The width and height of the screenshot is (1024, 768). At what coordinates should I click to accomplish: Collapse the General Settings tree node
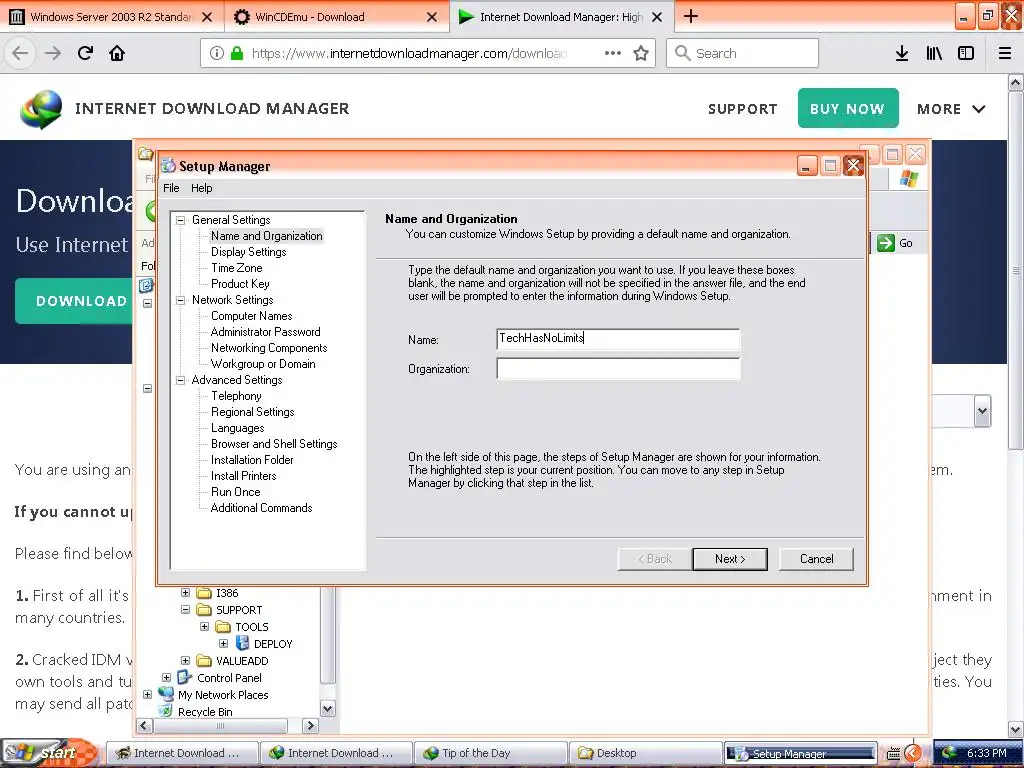coord(181,220)
